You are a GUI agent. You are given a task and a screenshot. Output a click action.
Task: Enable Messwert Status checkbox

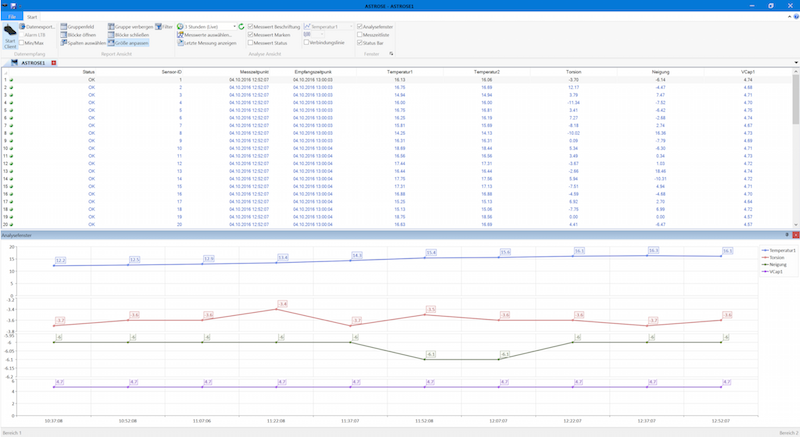click(251, 43)
